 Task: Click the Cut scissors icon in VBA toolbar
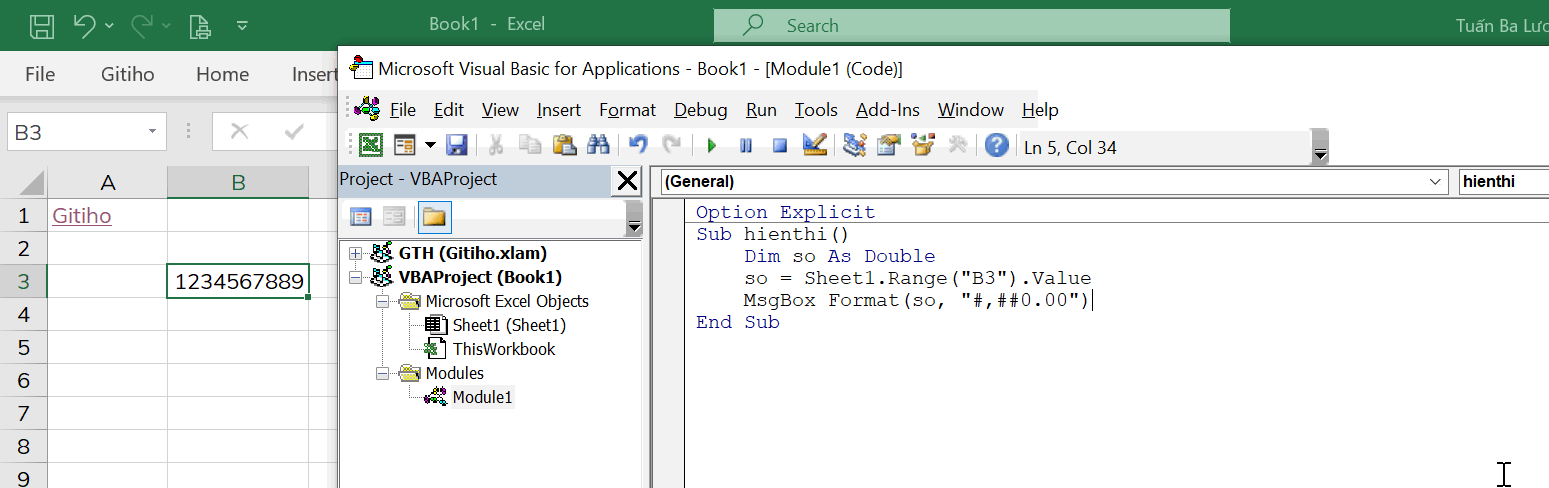pos(495,146)
